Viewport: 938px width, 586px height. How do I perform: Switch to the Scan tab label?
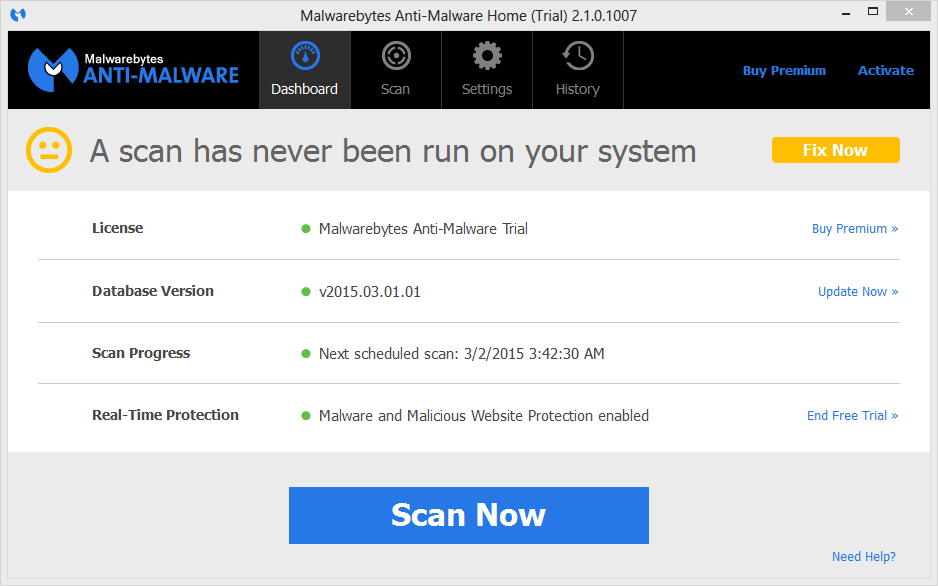coord(395,89)
